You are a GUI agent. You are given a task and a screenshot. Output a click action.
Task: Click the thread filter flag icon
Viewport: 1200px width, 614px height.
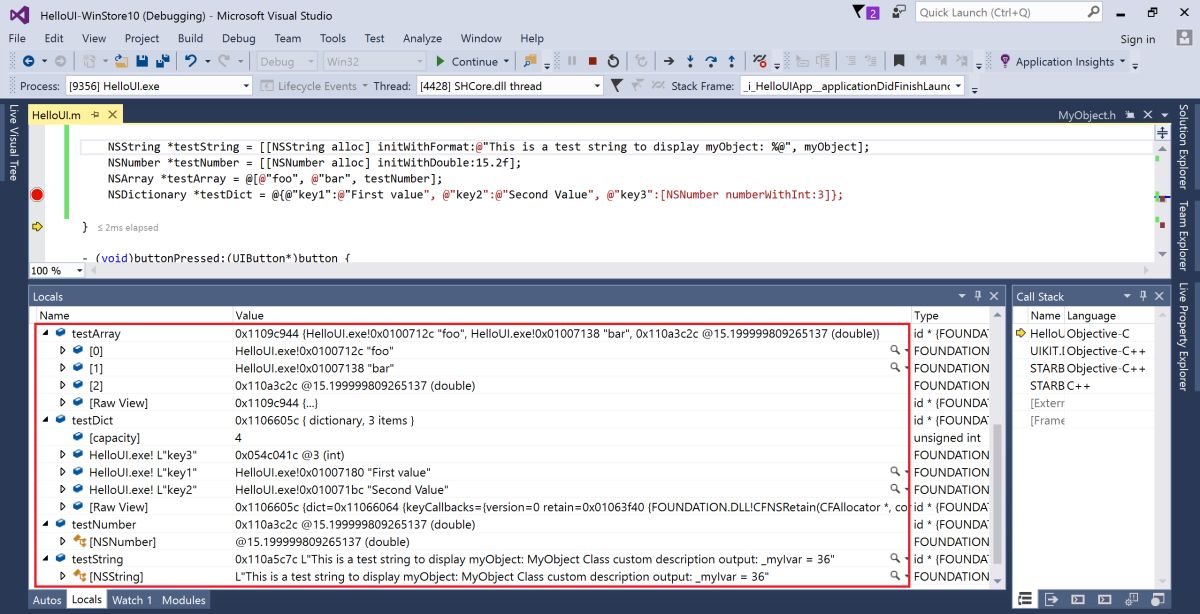617,86
